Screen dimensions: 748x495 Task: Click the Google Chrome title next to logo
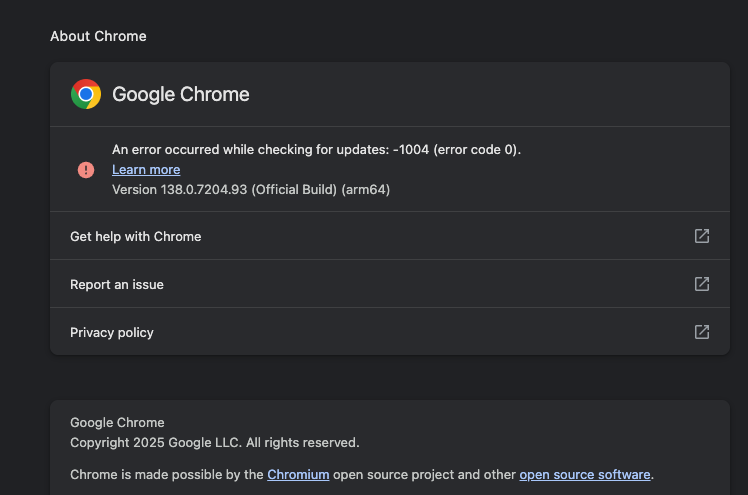(x=181, y=94)
